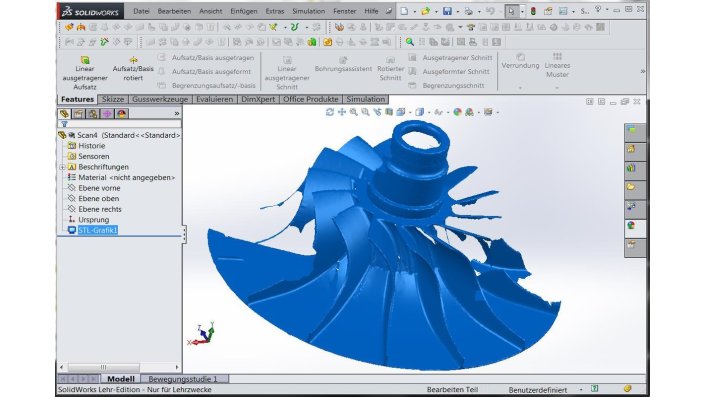
Task: Click the Save icon in top toolbar
Action: pyautogui.click(x=447, y=11)
